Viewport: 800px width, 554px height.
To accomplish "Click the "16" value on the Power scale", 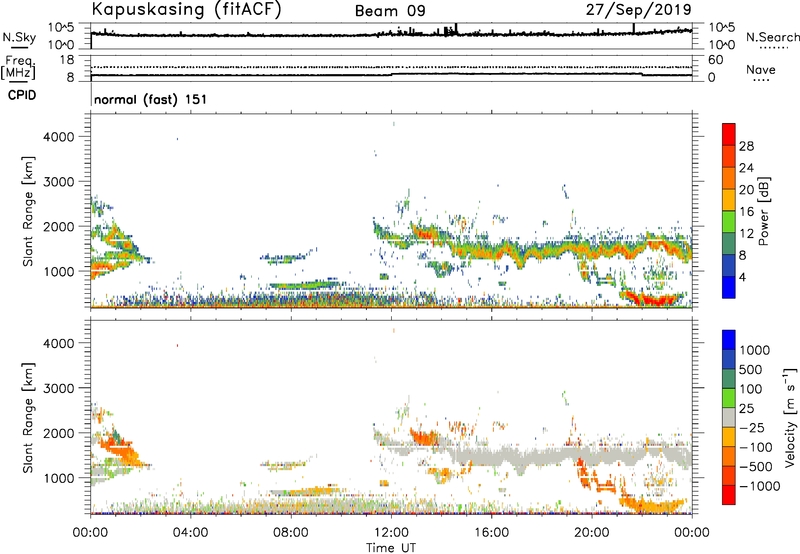I will click(746, 211).
